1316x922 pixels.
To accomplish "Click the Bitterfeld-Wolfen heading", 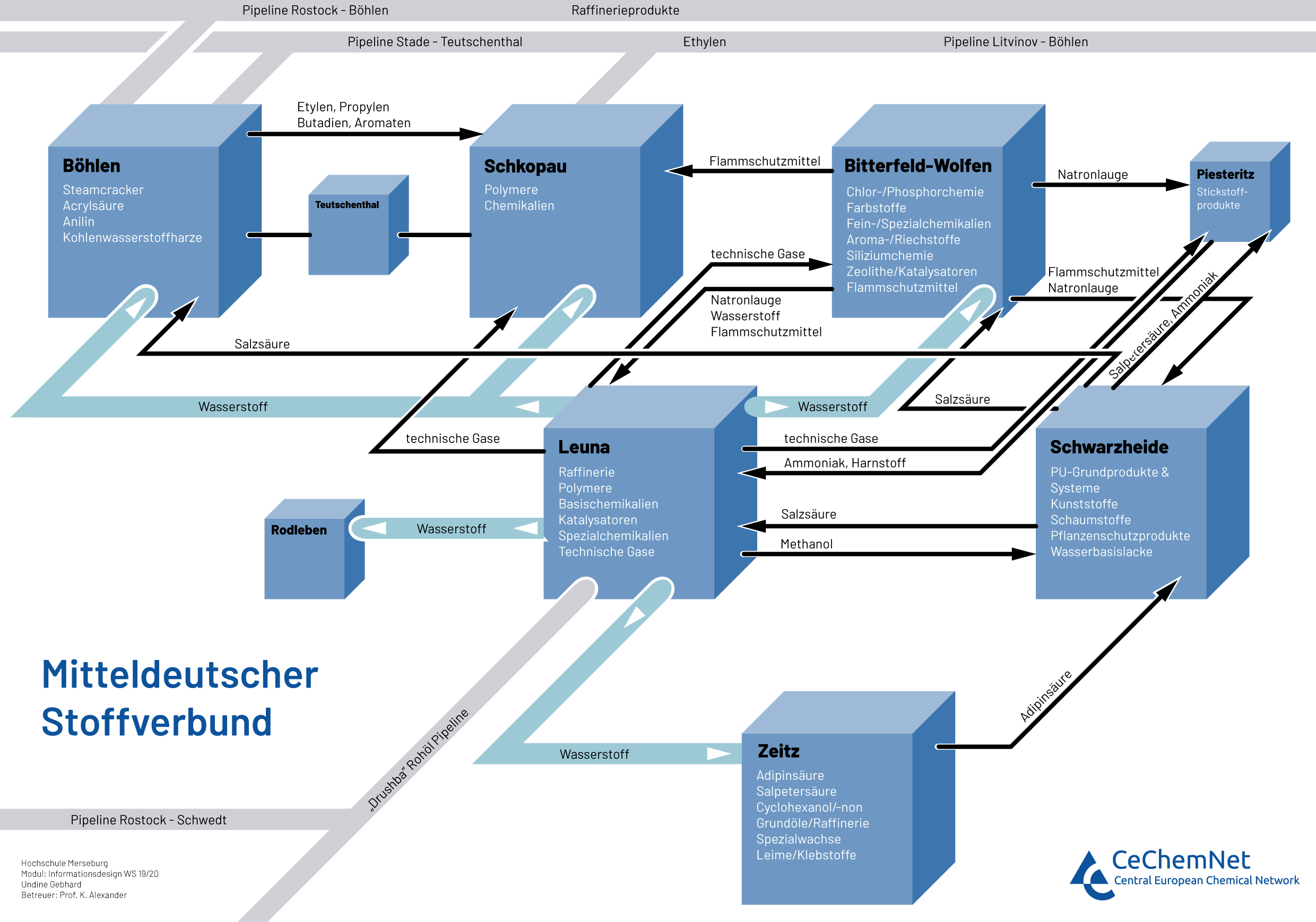I will pos(917,166).
